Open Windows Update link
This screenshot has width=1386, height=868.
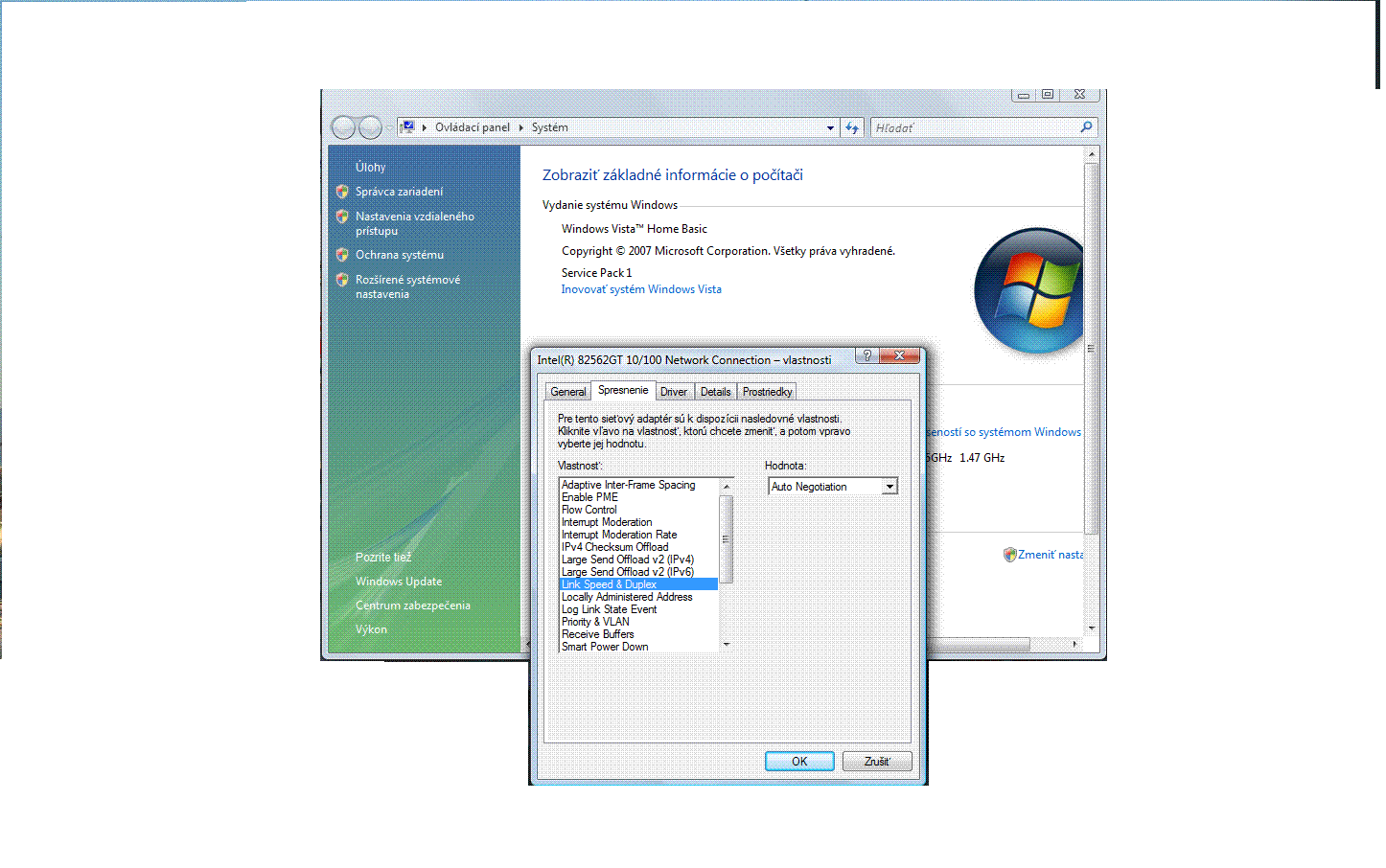(399, 582)
